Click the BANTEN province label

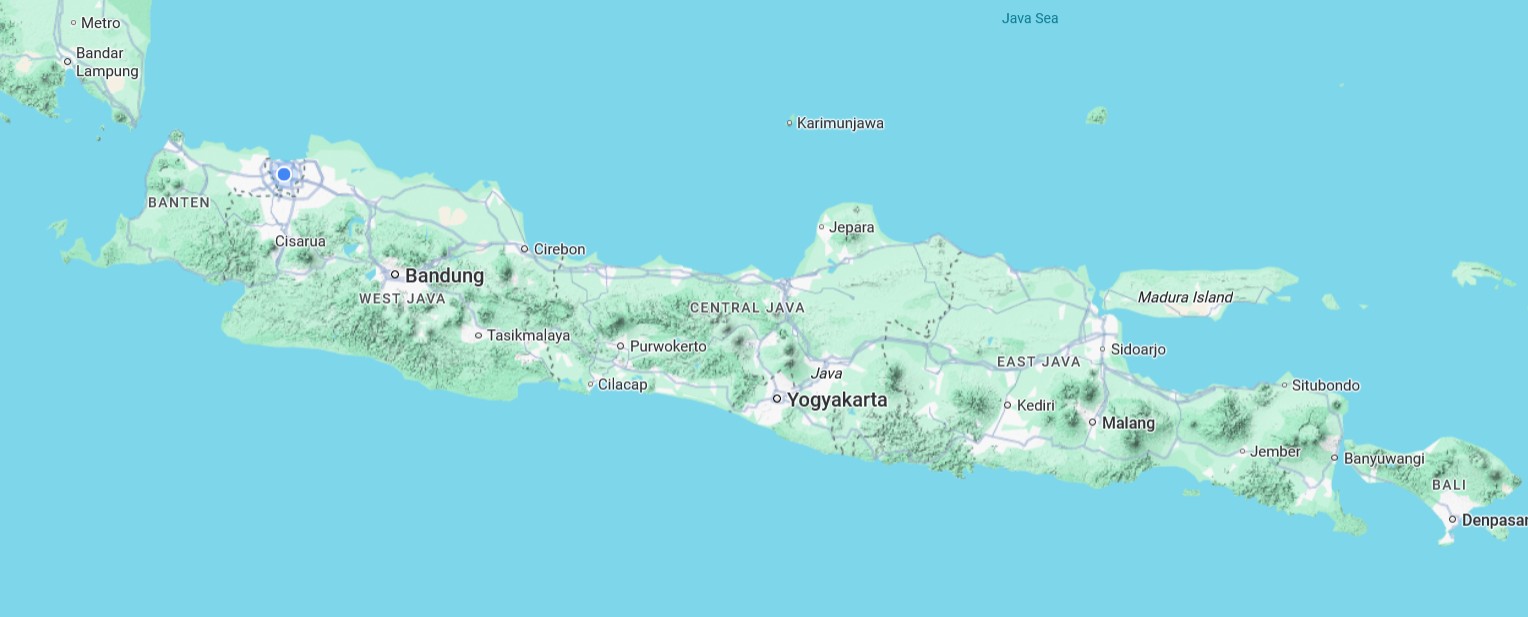tap(178, 201)
